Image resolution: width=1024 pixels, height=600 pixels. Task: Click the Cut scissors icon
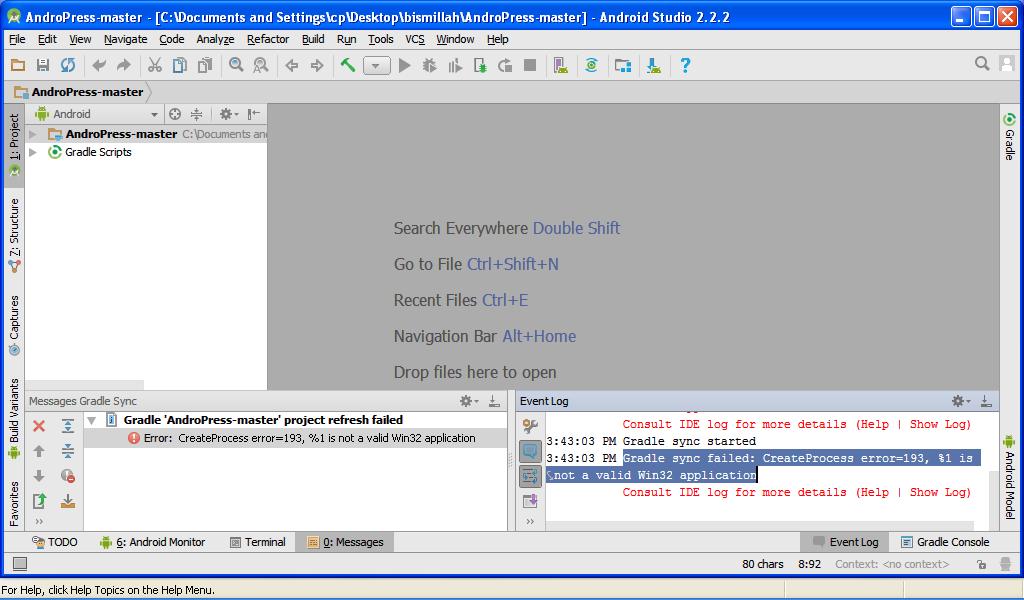point(155,65)
